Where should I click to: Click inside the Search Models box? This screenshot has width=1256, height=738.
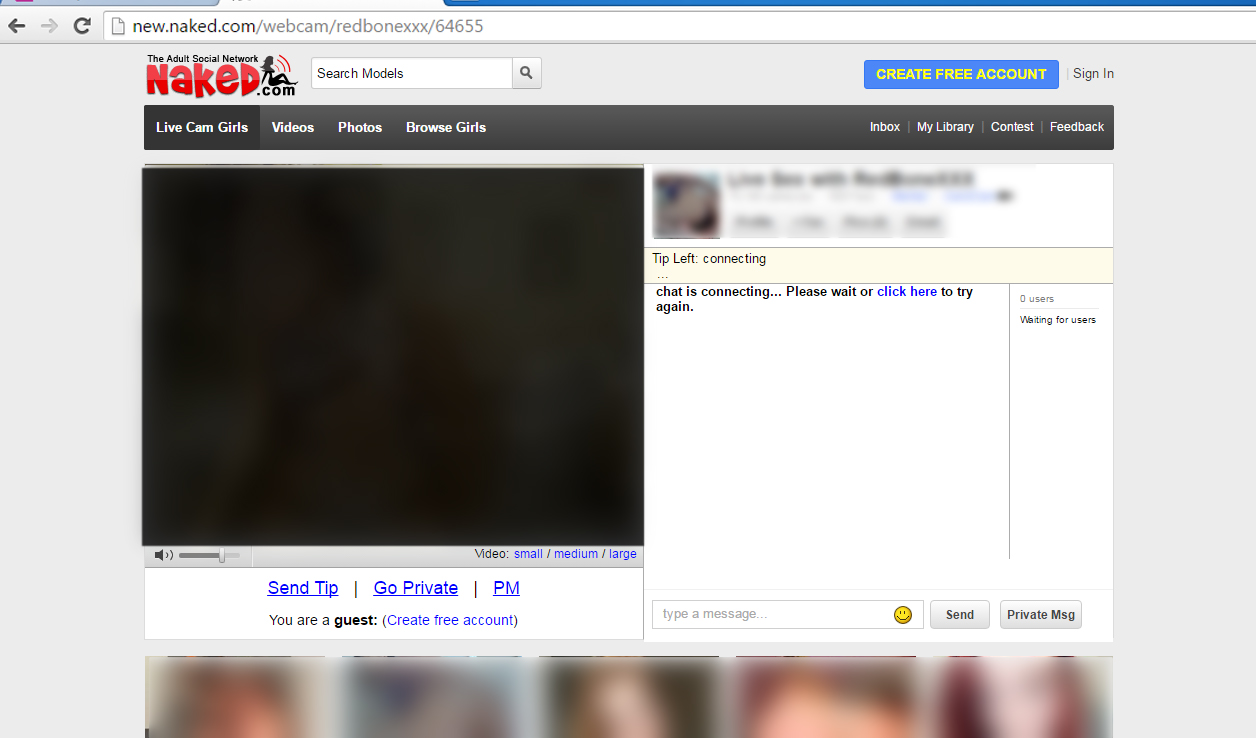pos(411,73)
